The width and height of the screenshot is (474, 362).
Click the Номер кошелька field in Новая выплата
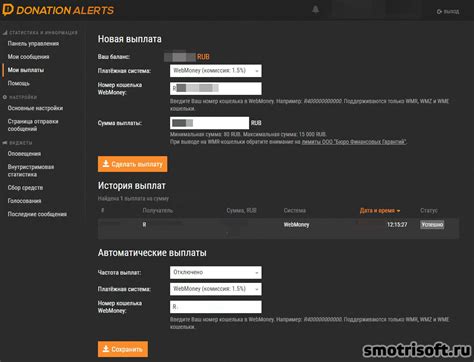216,88
